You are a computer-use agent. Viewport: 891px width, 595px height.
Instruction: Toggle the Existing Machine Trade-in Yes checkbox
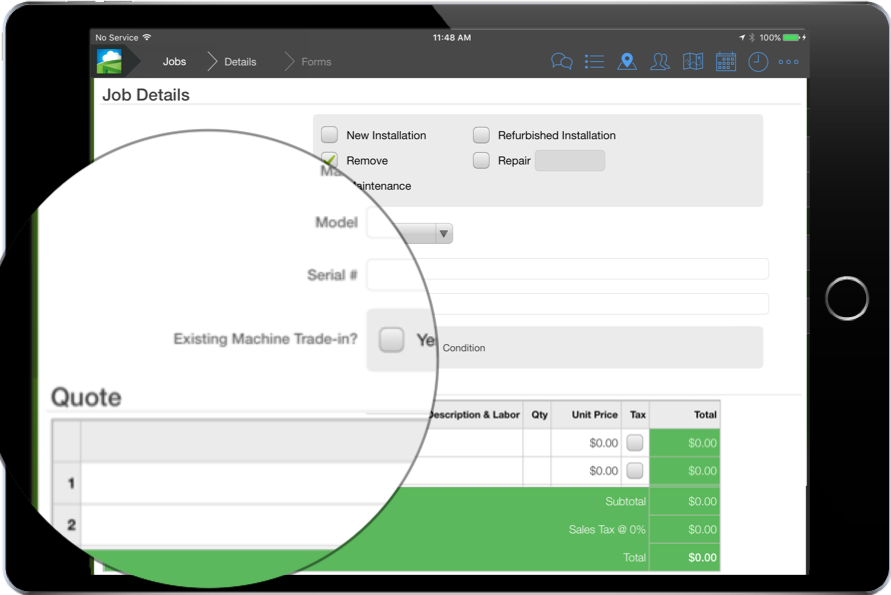click(x=392, y=339)
